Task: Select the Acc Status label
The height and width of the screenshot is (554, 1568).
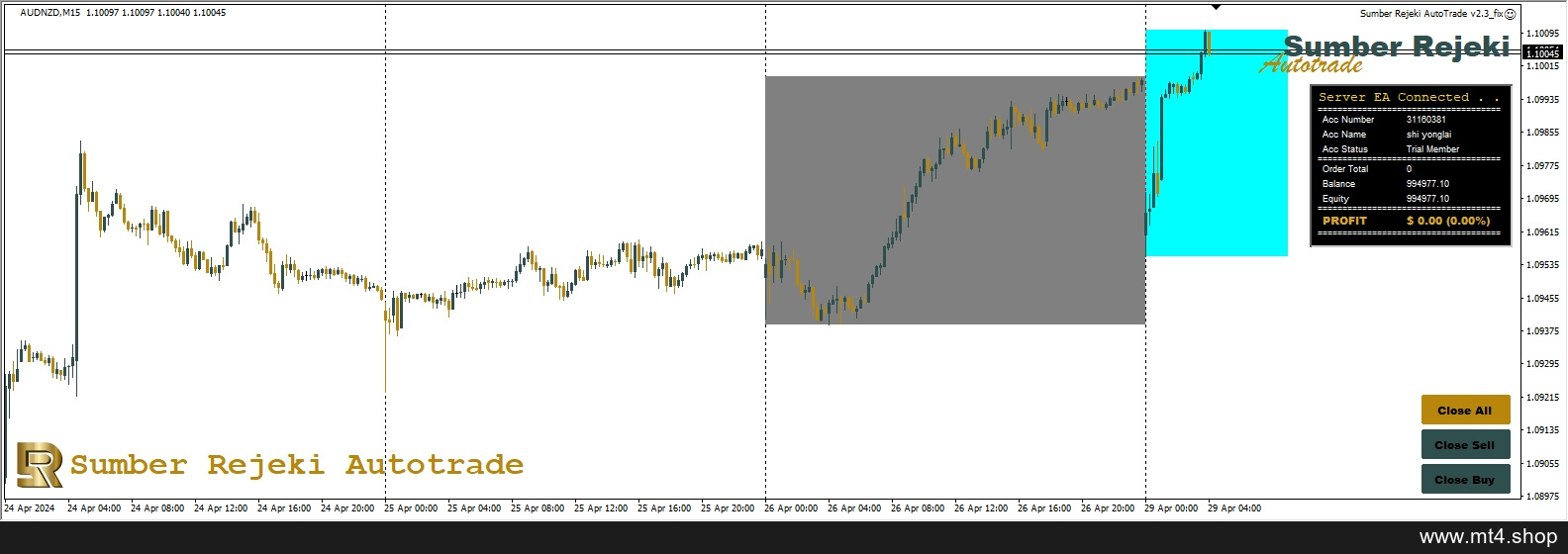Action: (x=1345, y=149)
